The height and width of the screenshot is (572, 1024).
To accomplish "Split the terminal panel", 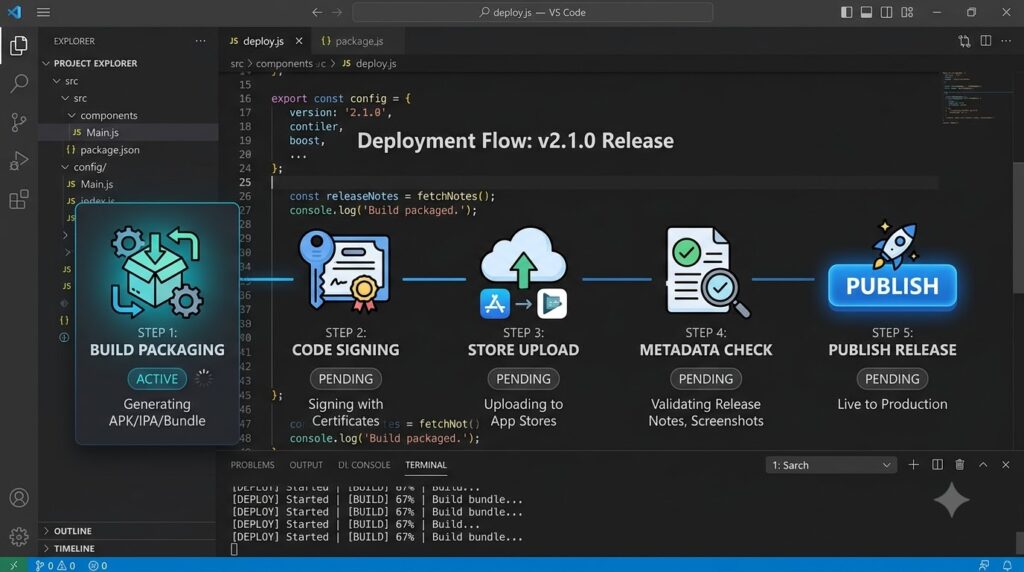I will (x=937, y=464).
